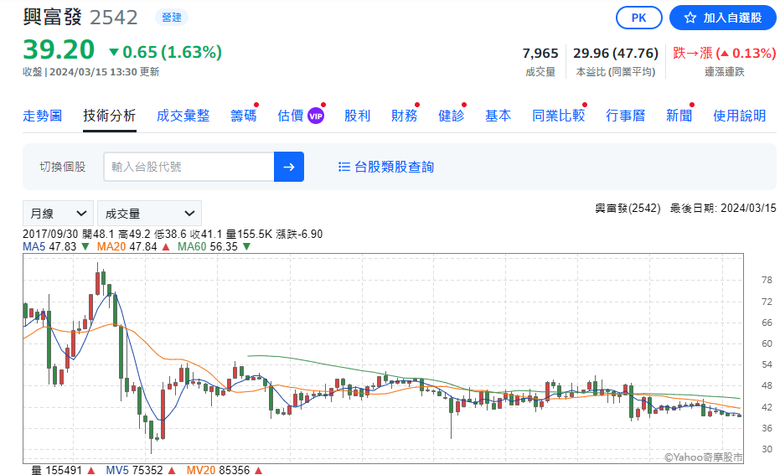The width and height of the screenshot is (780, 475).
Task: Open the 同業比較 tab
Action: (x=558, y=116)
